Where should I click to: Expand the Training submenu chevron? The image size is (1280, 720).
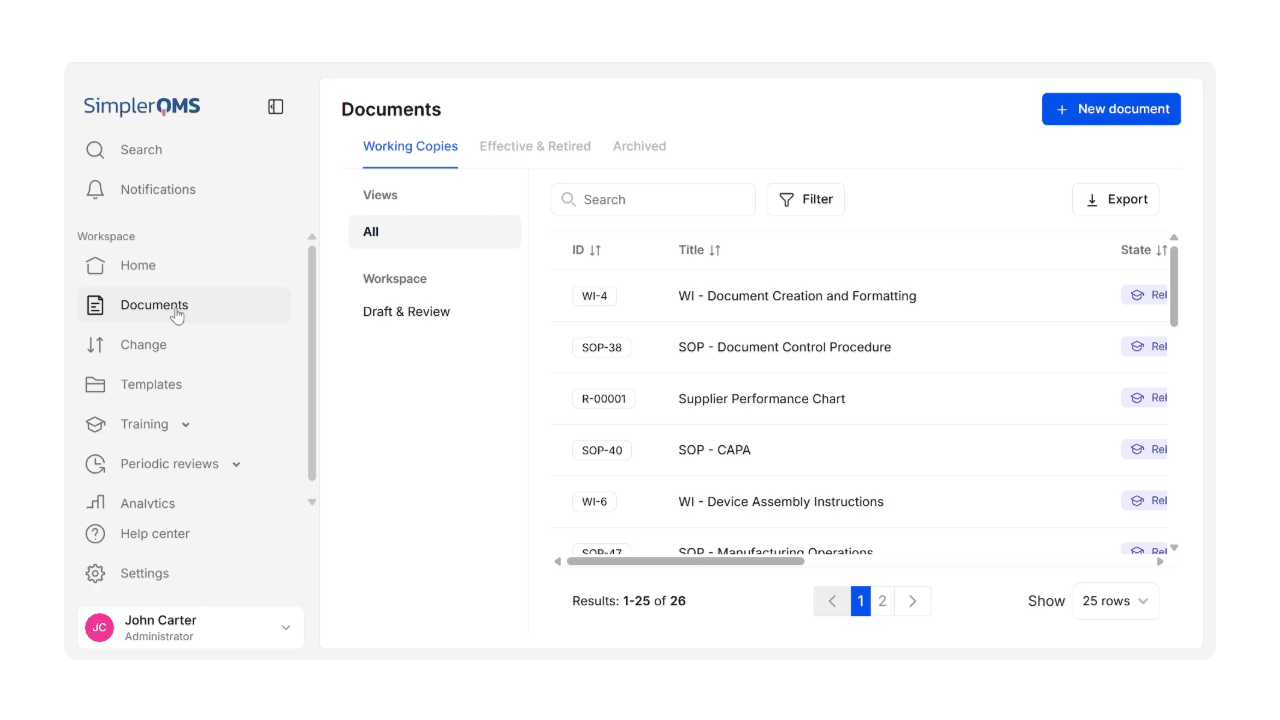186,425
